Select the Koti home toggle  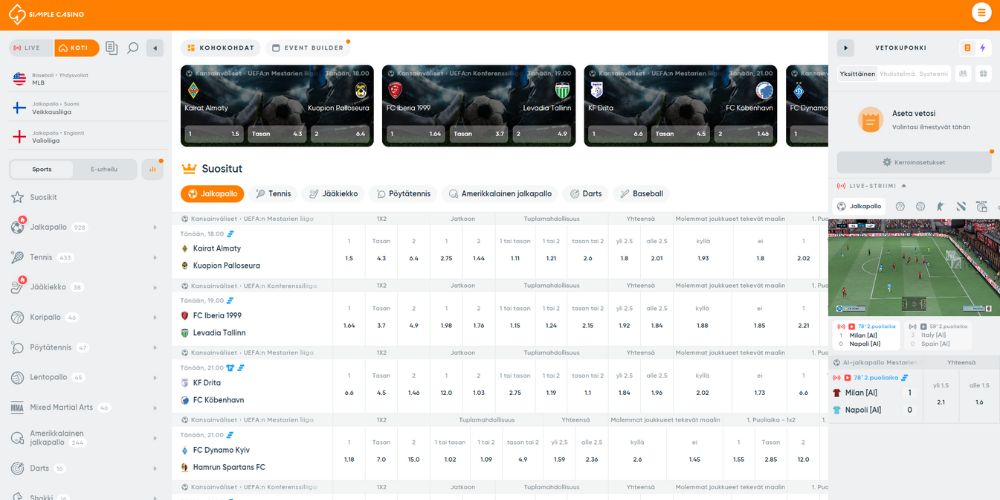point(77,48)
